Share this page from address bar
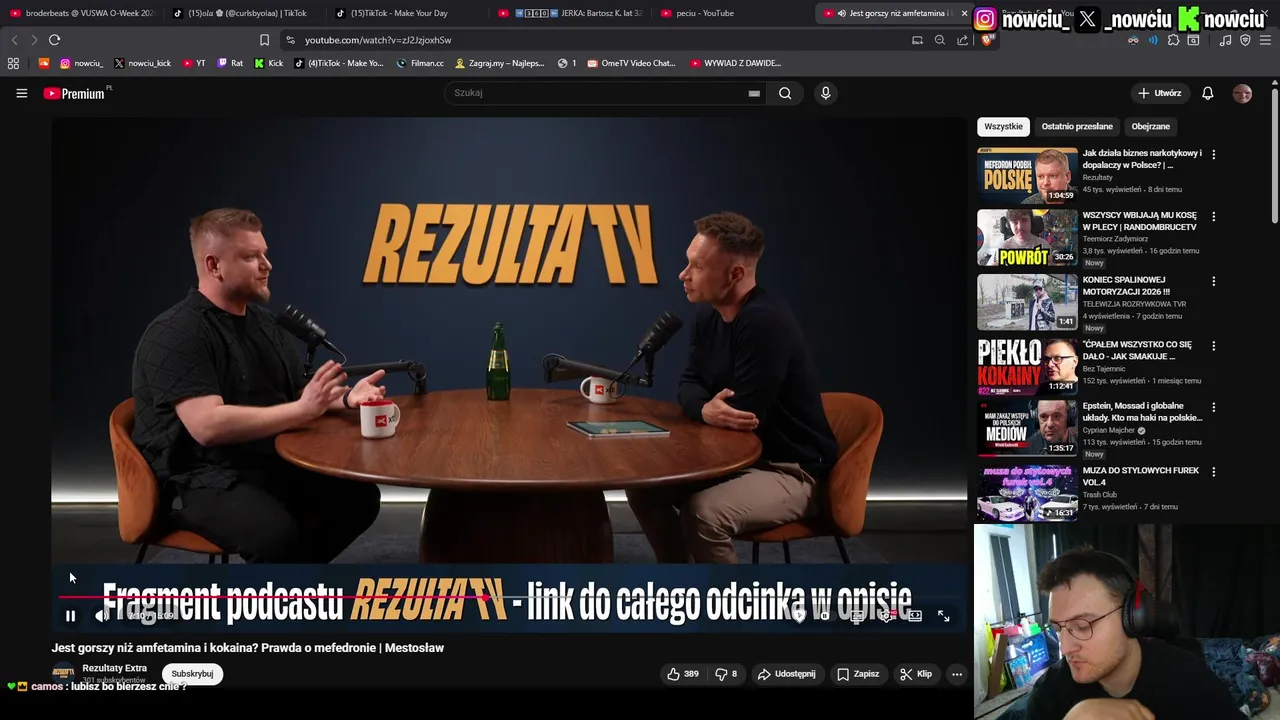 [962, 40]
